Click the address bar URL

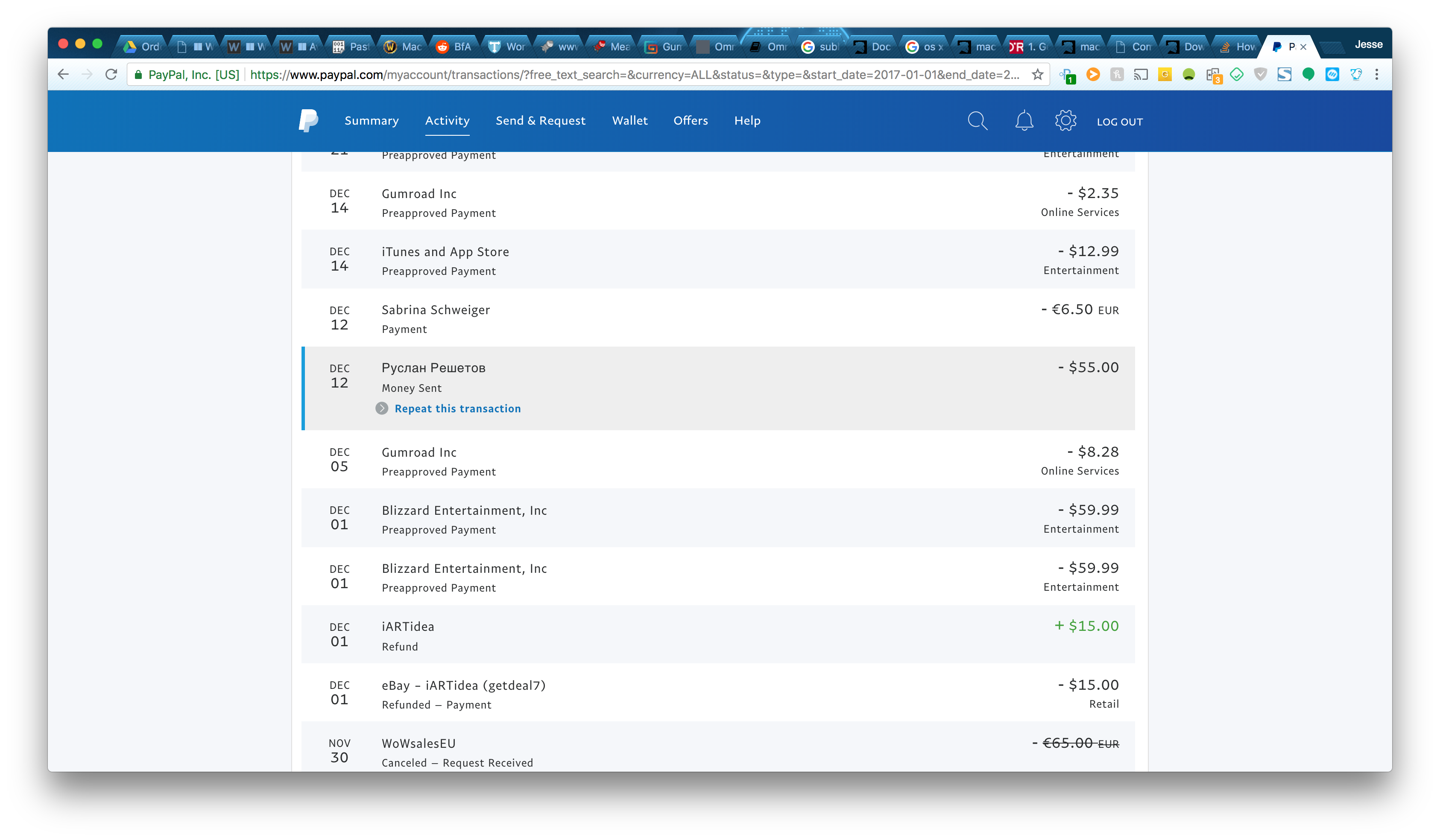pos(634,75)
